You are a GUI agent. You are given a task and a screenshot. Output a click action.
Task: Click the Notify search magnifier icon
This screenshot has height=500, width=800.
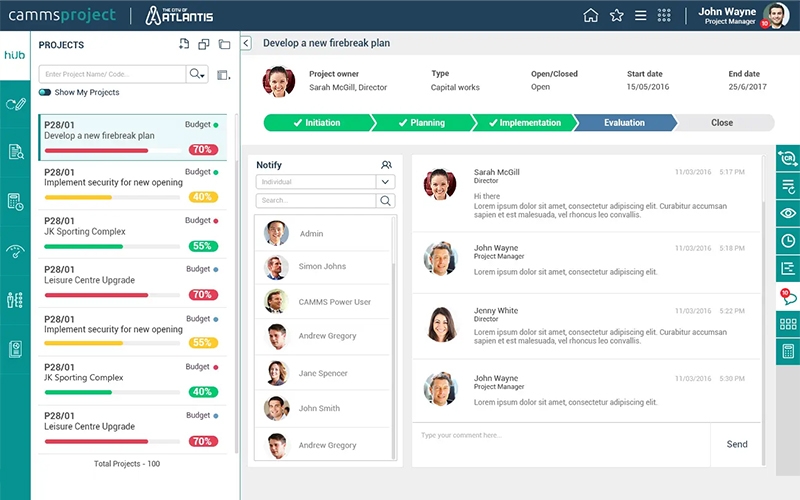coord(386,201)
